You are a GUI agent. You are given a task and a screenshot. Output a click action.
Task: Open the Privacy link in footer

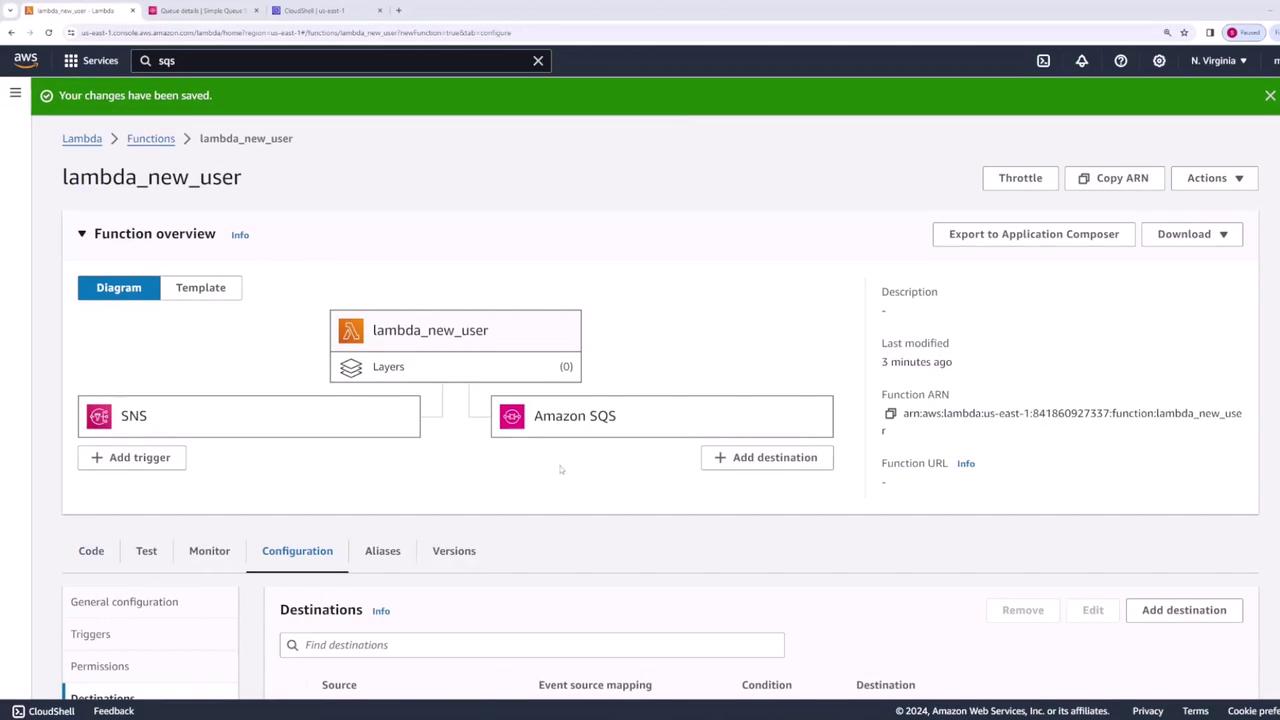coord(1148,711)
